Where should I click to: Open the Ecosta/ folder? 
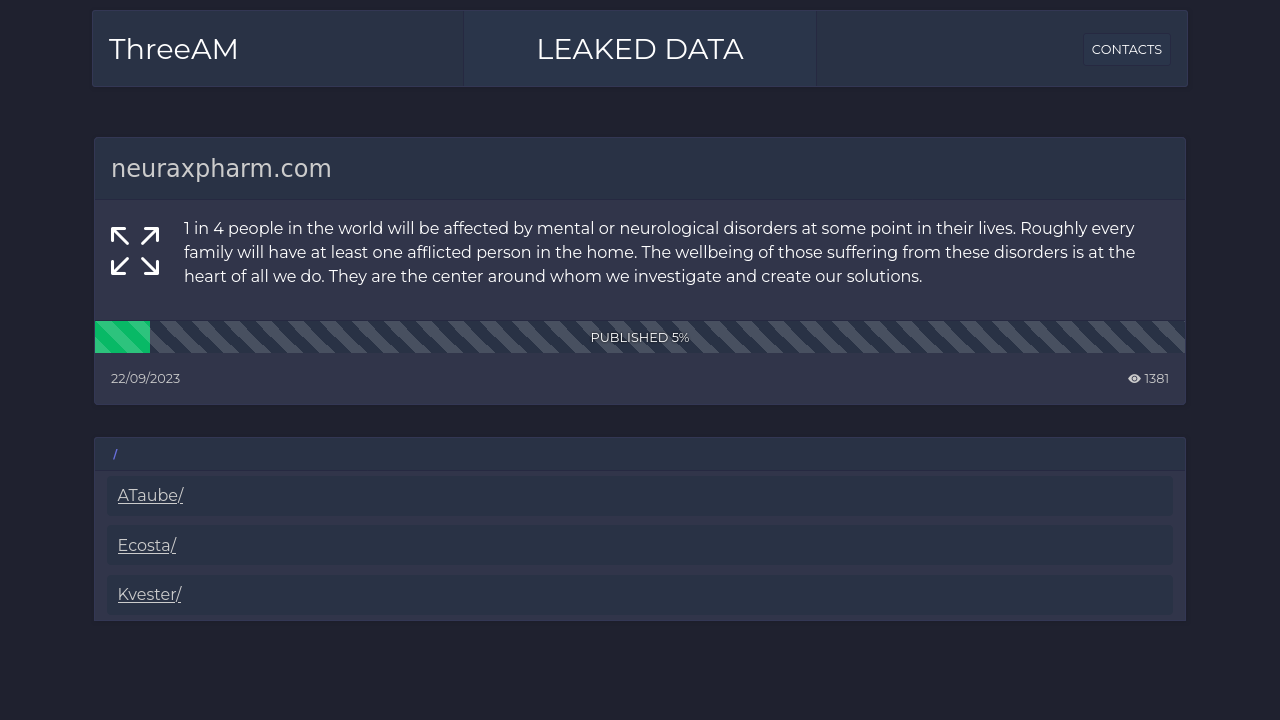147,545
